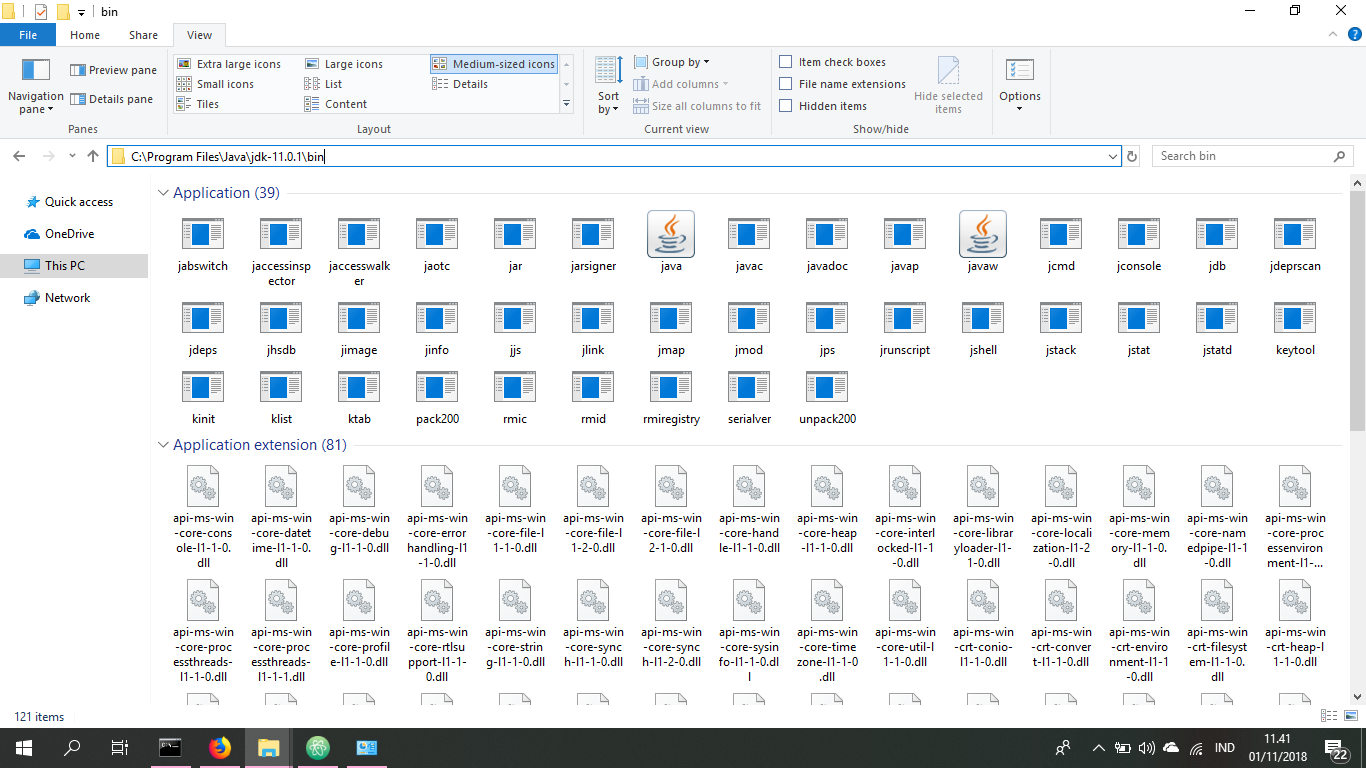Select the javac executable icon
Screen dimensions: 1366x768
click(x=749, y=234)
